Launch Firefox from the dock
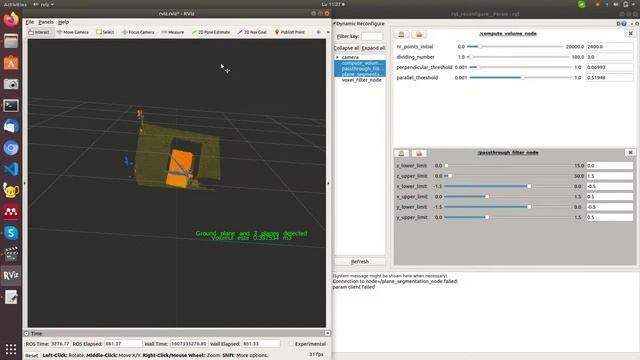Image resolution: width=640 pixels, height=360 pixels. 11,20
